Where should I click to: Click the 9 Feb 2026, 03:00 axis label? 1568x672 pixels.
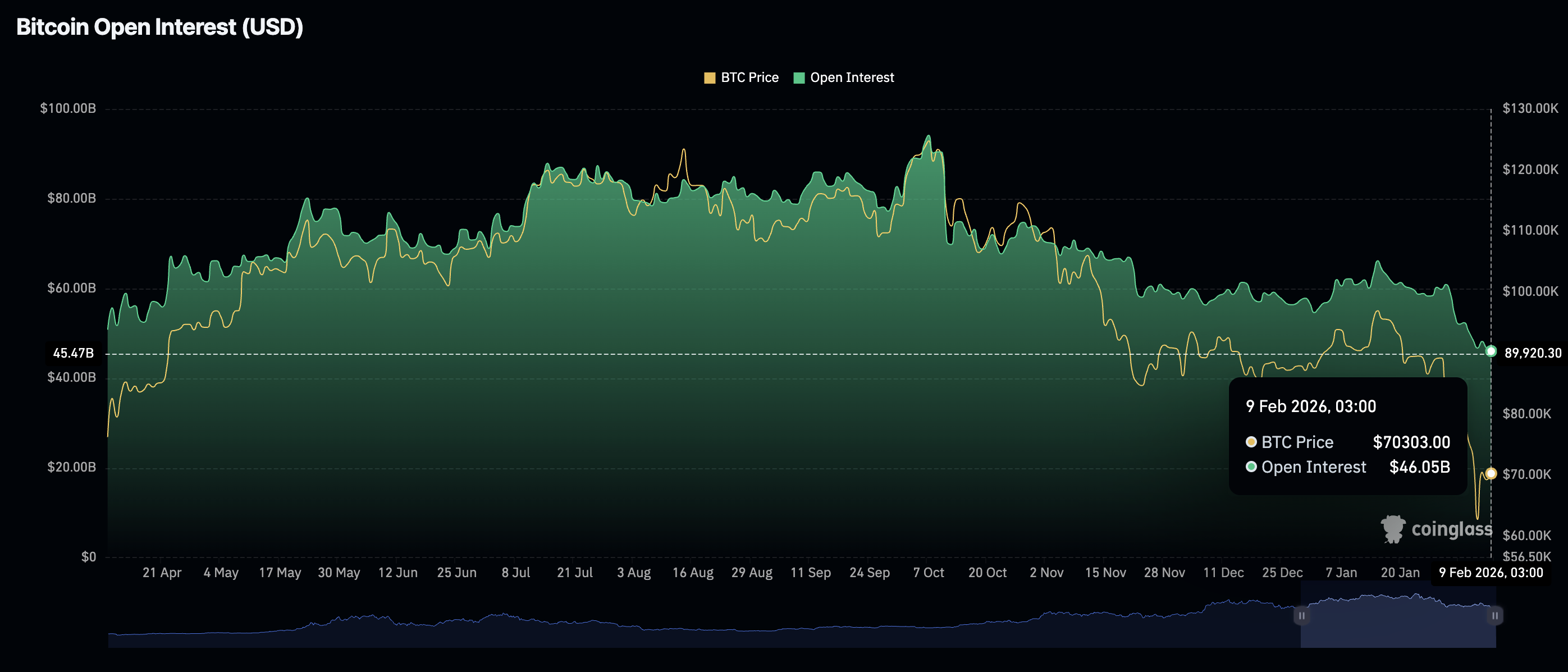click(1490, 573)
